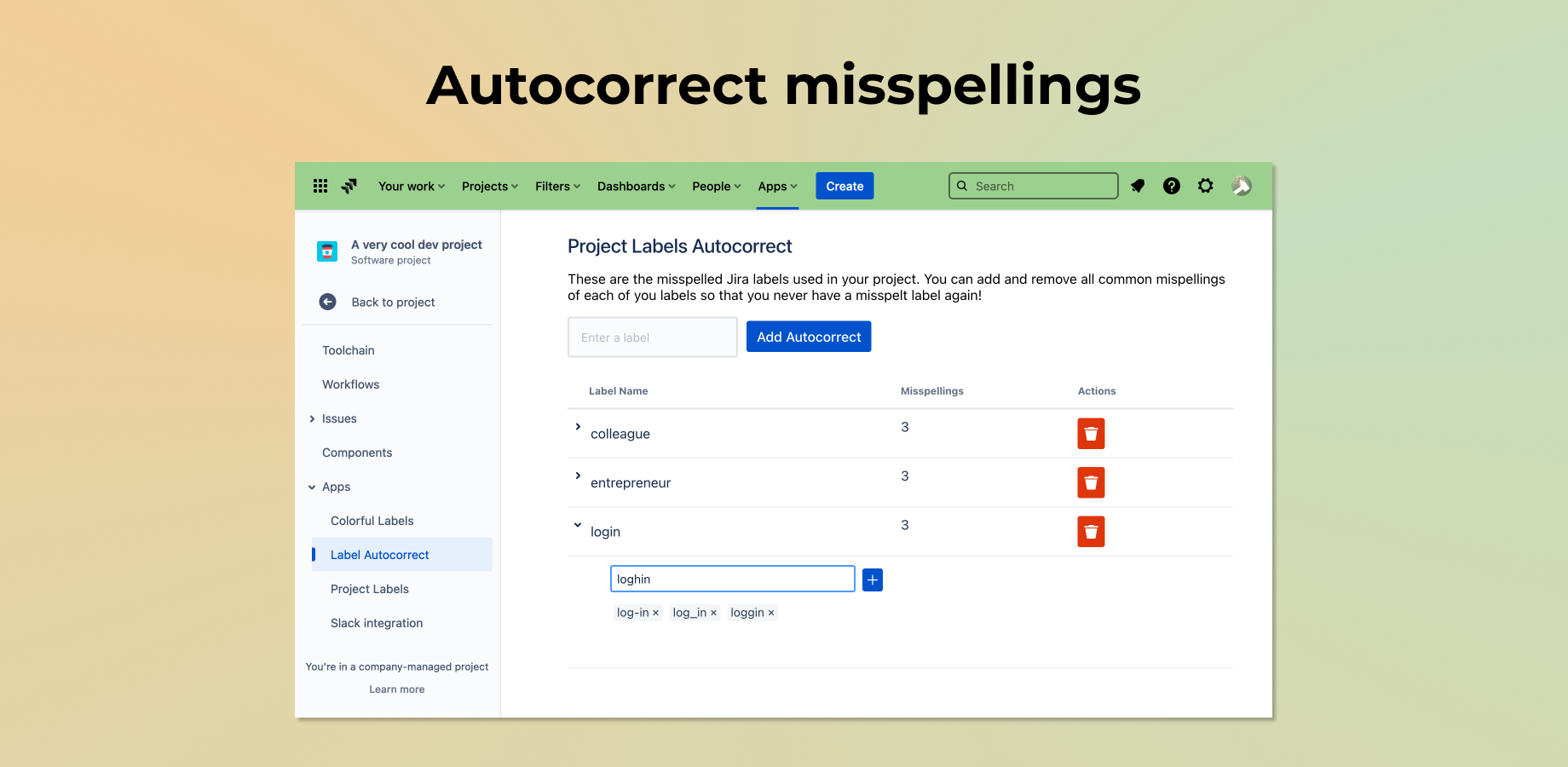Screen dimensions: 1568x767
Task: Click the Add Autocorrect button
Action: coord(809,337)
